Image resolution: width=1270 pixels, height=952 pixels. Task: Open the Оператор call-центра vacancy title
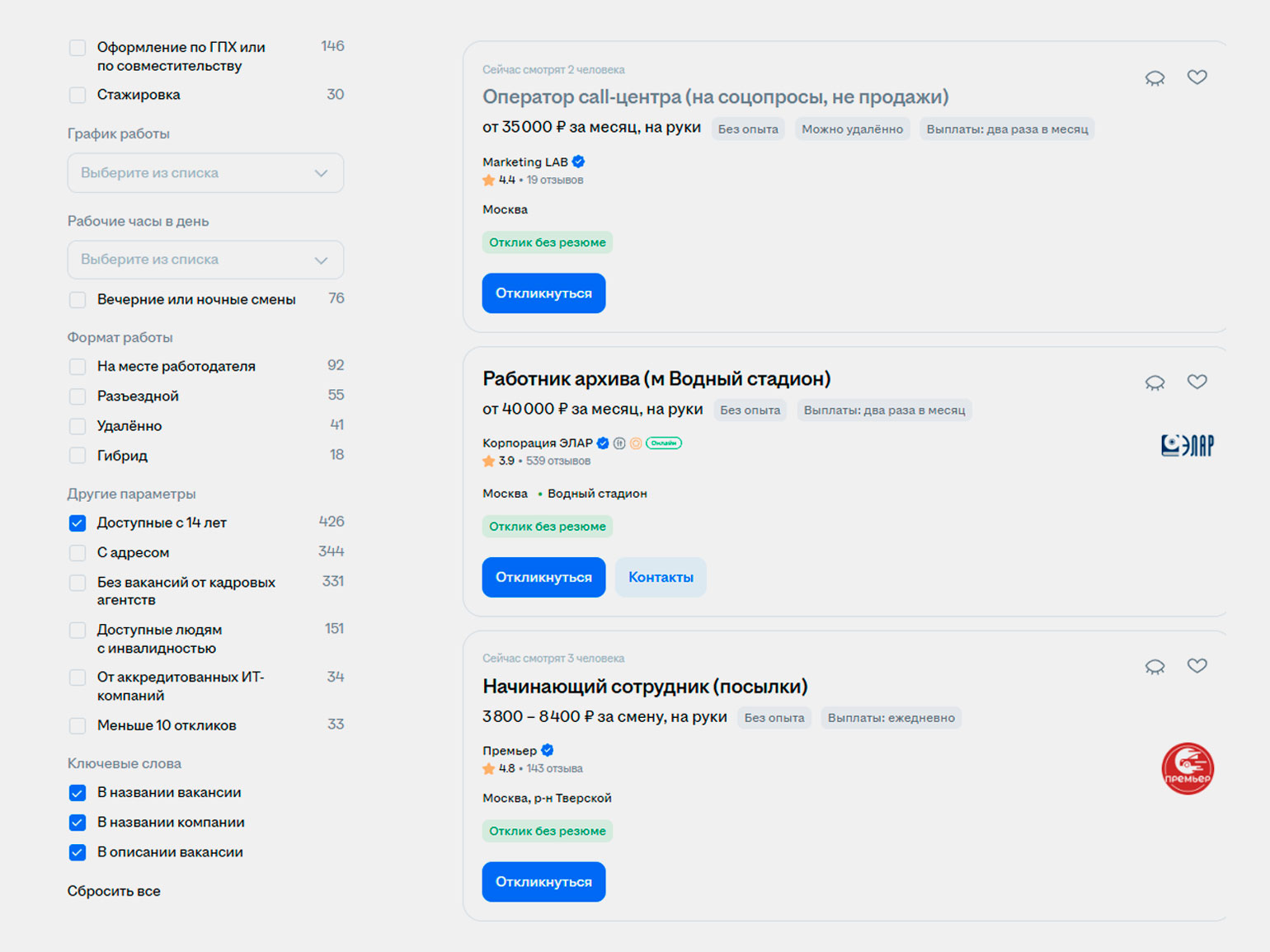click(715, 97)
